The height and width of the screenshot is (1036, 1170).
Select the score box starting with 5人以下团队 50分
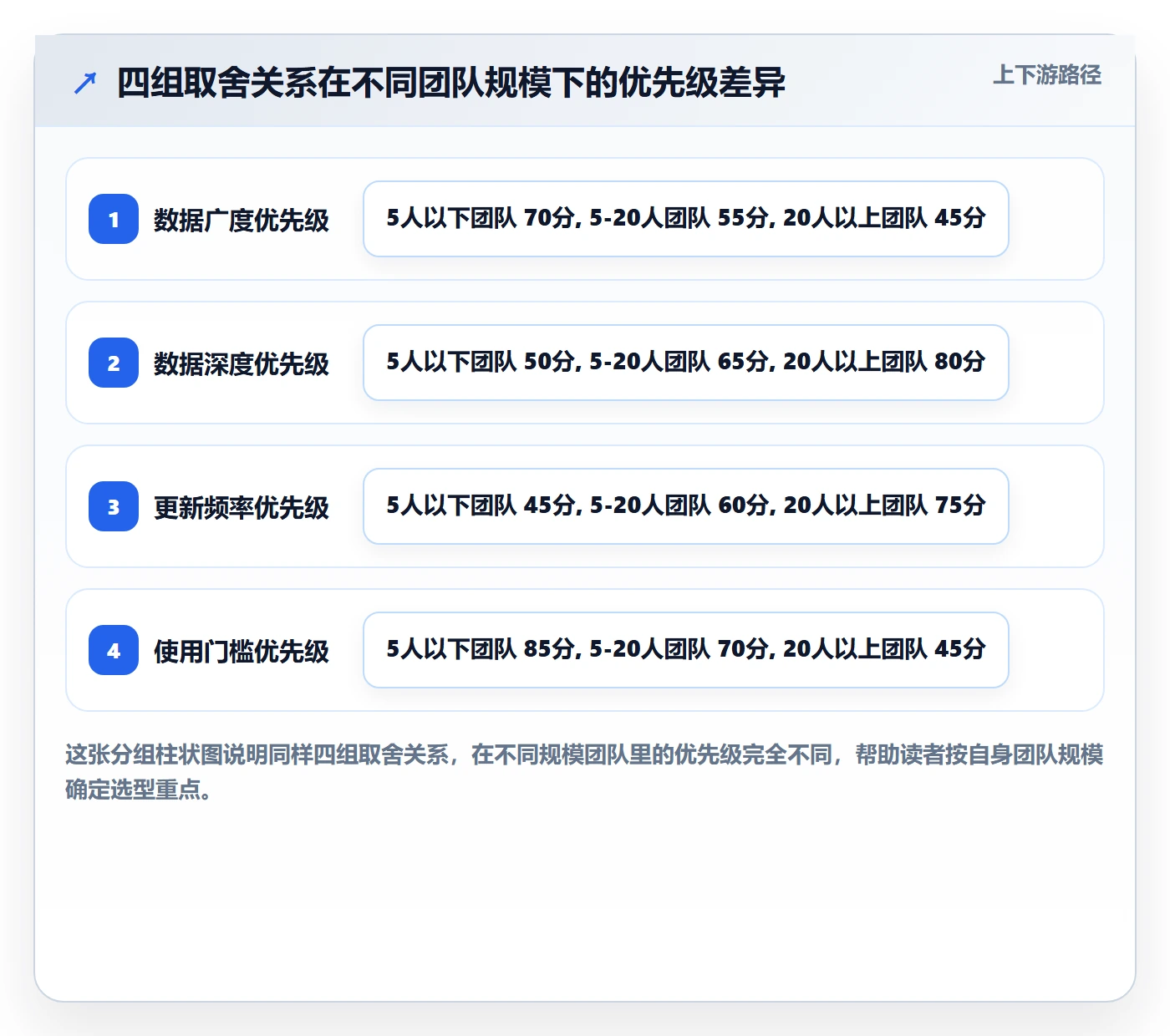pyautogui.click(x=686, y=363)
